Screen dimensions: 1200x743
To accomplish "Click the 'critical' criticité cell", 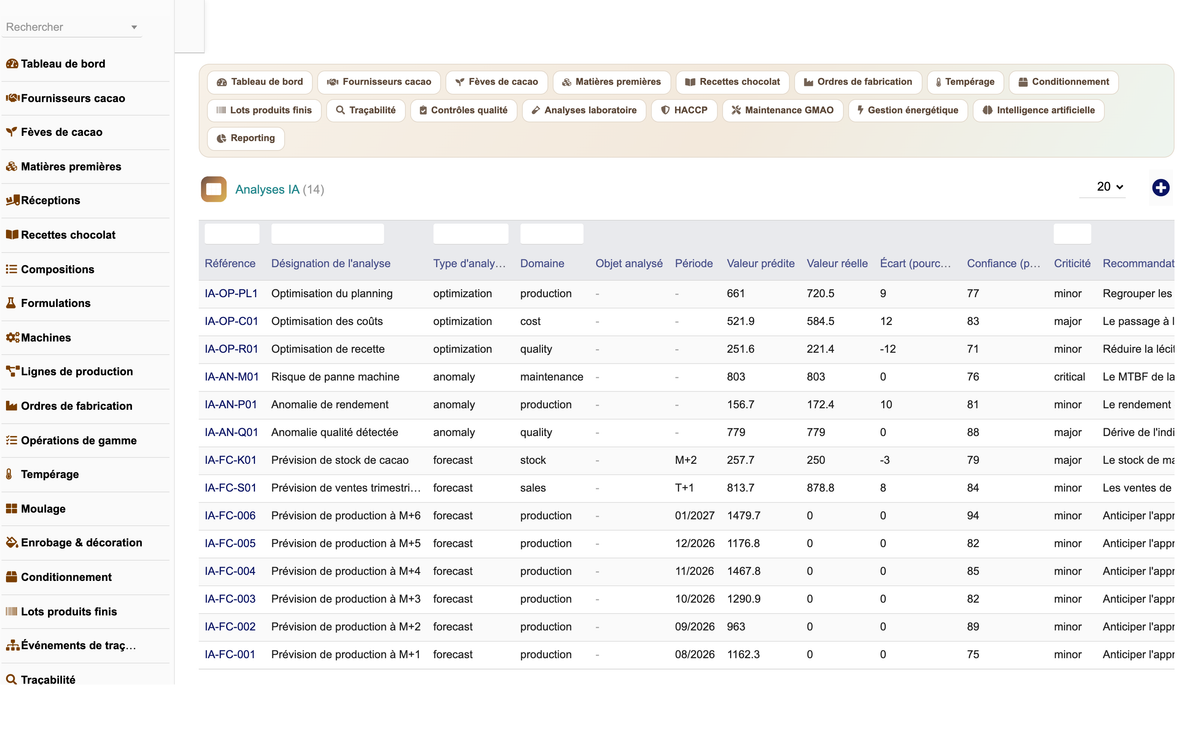I will coord(1070,377).
